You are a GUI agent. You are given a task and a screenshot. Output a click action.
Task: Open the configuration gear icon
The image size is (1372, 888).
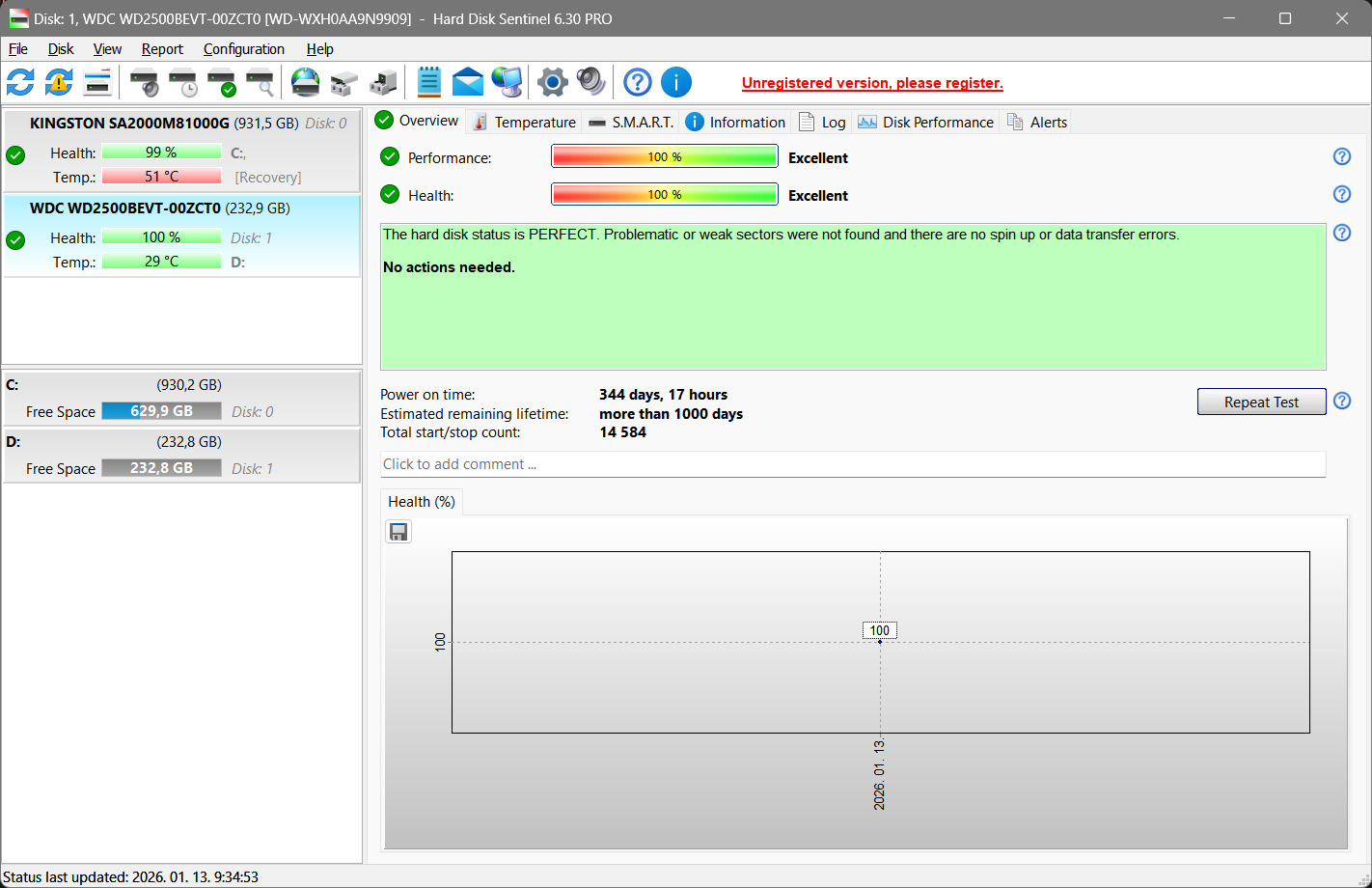tap(553, 82)
